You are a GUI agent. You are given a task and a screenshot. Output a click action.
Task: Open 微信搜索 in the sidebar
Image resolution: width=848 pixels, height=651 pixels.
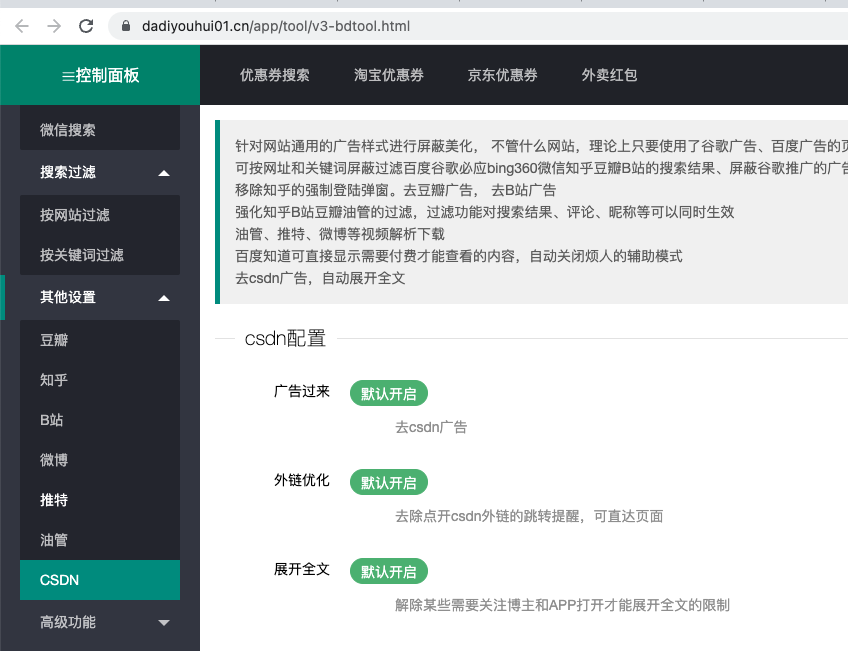[x=100, y=128]
